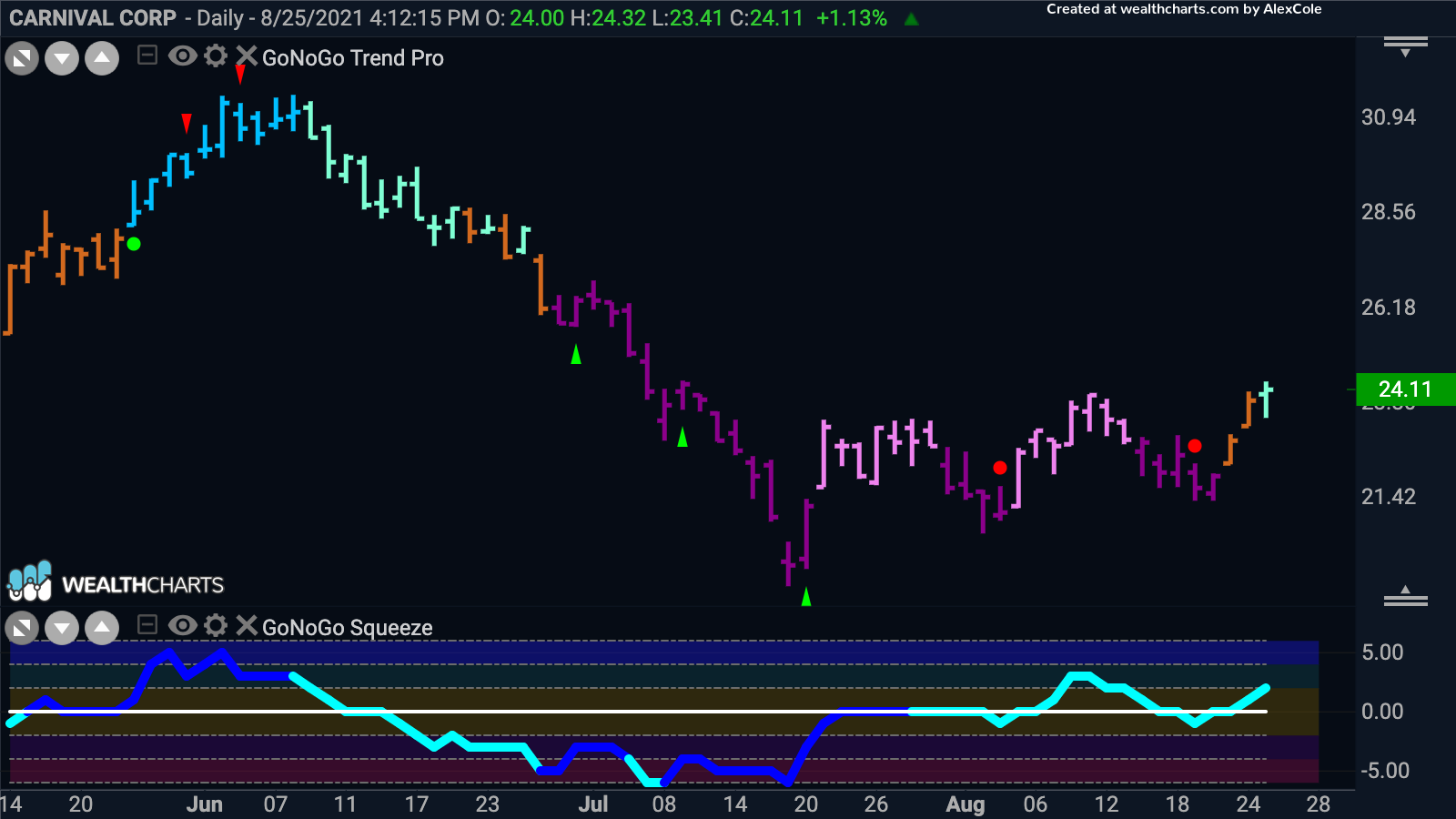Image resolution: width=1456 pixels, height=819 pixels.
Task: Click the green up triangle beside +1.13%
Action: click(x=911, y=19)
